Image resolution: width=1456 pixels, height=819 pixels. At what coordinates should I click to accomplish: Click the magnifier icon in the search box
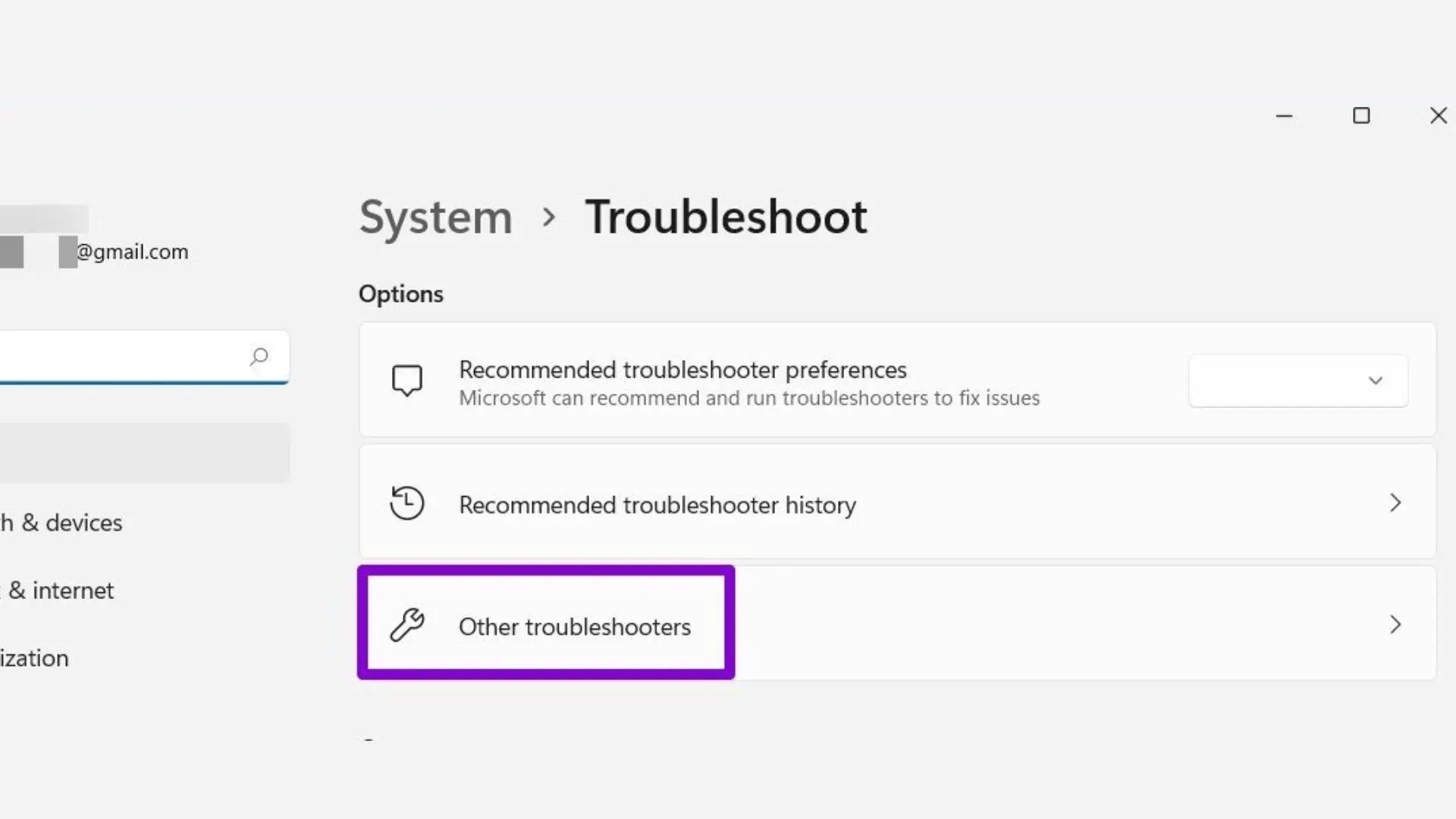259,356
